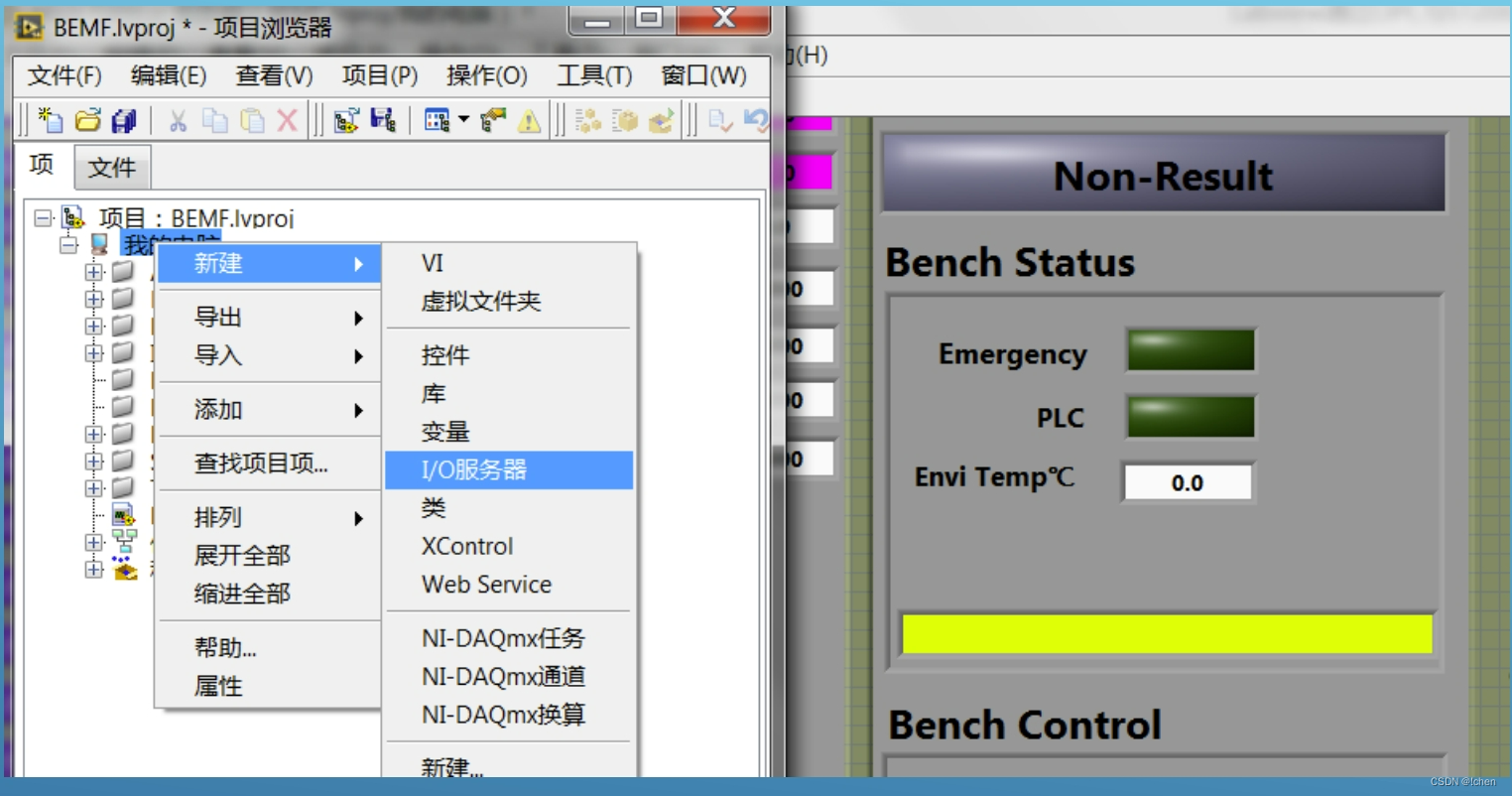Open the 文件(F) menu
Image resolution: width=1512 pixels, height=796 pixels.
click(x=64, y=75)
